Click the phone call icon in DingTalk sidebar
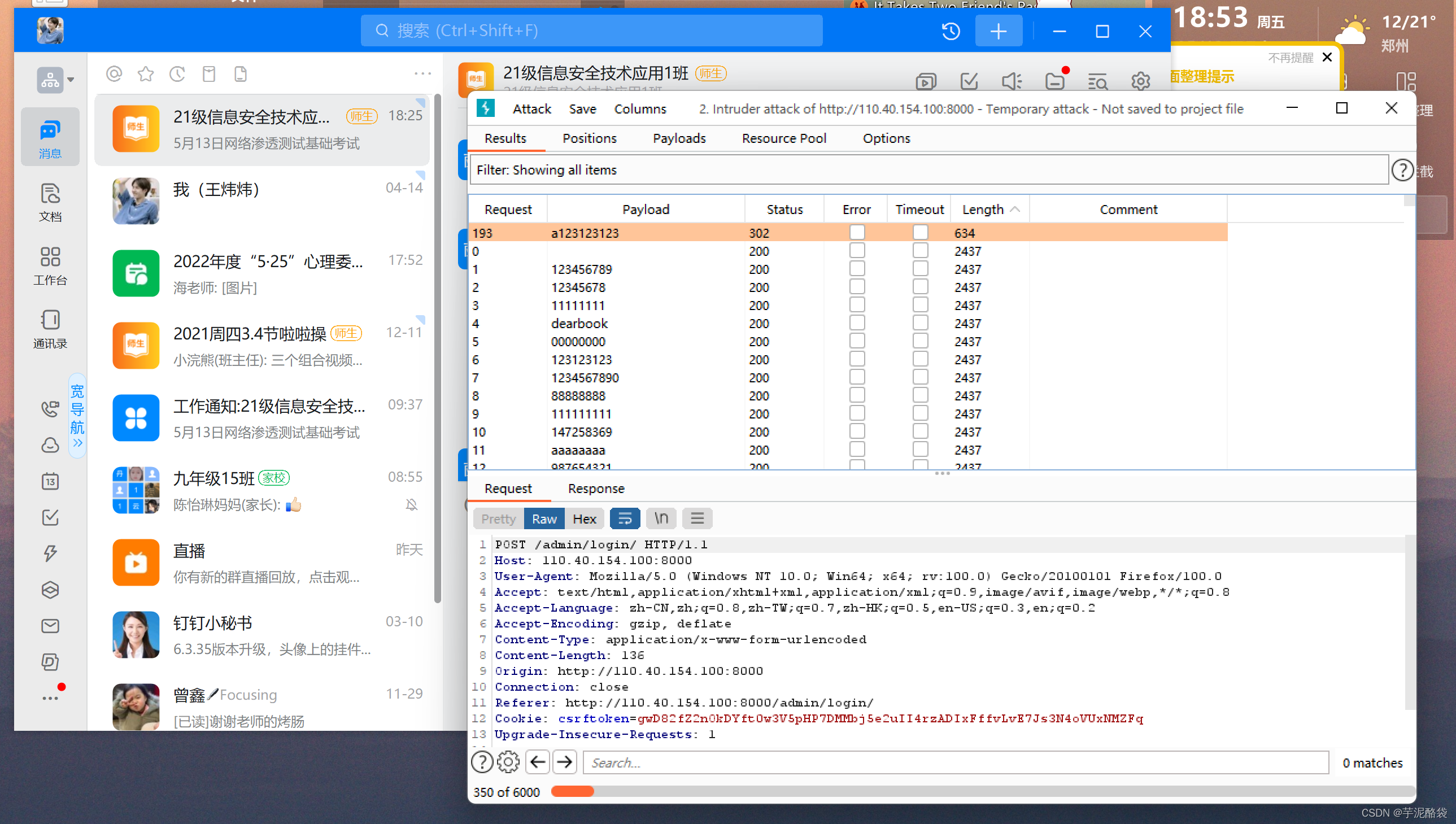Image resolution: width=1456 pixels, height=824 pixels. point(50,408)
